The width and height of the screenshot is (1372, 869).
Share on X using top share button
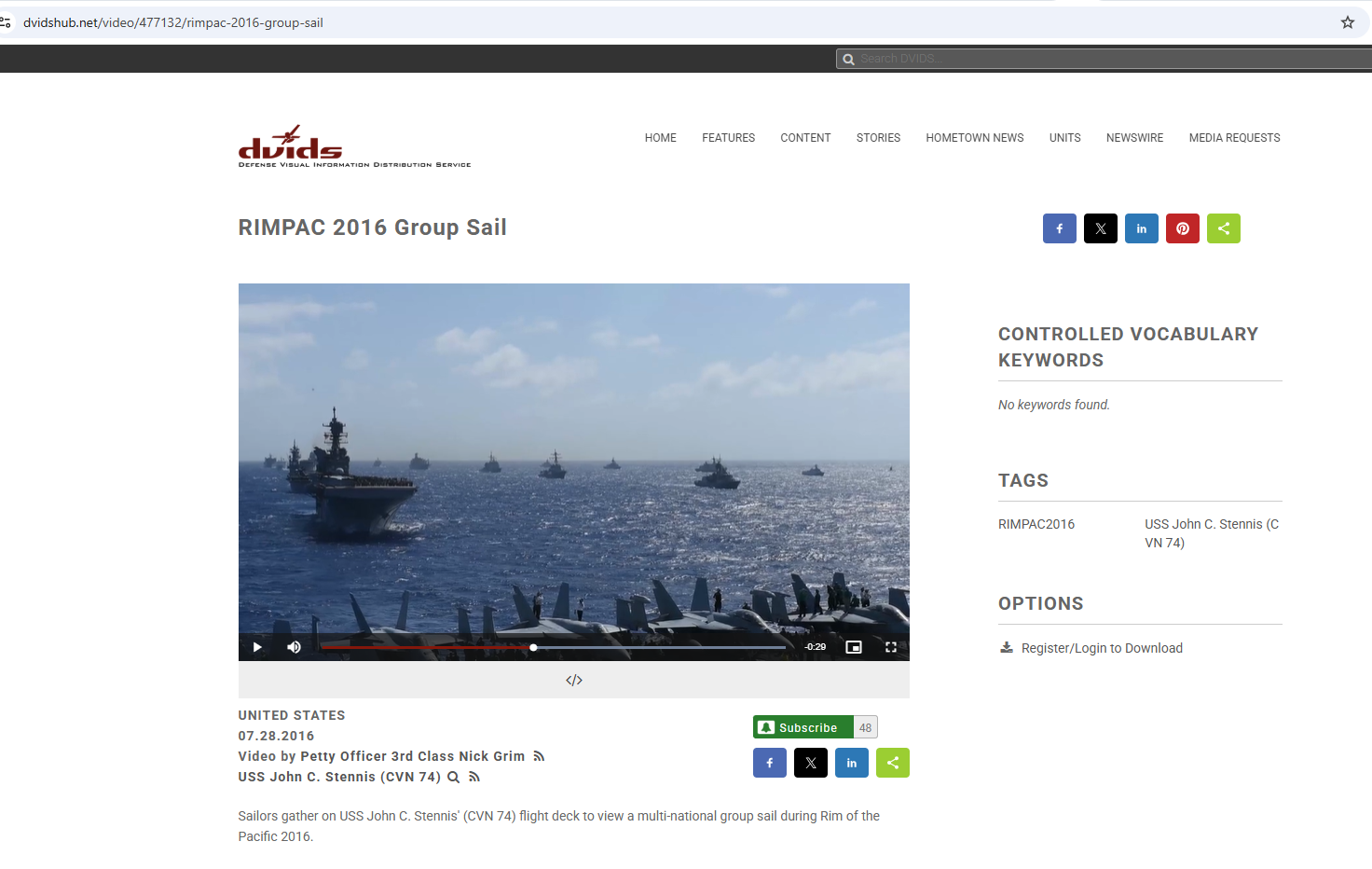point(1100,228)
